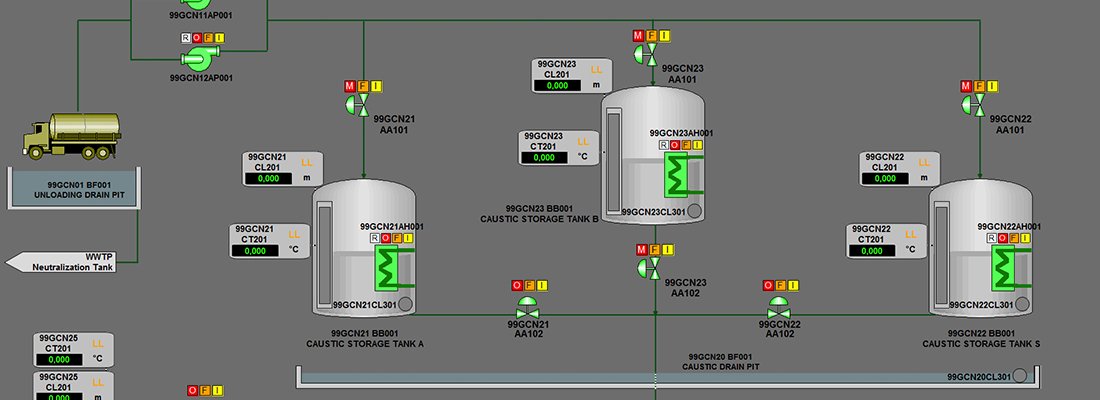Click the 99GCN21 CL201 level value field

click(268, 178)
